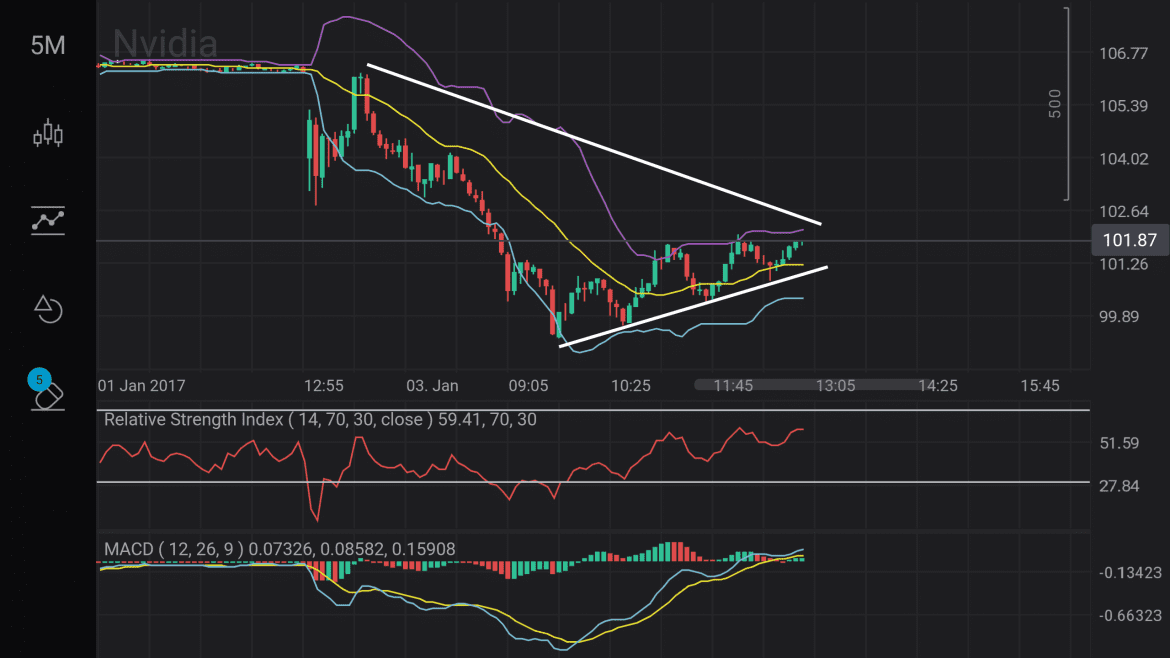The width and height of the screenshot is (1170, 658).
Task: Click the 15:45 time axis label
Action: 1039,386
